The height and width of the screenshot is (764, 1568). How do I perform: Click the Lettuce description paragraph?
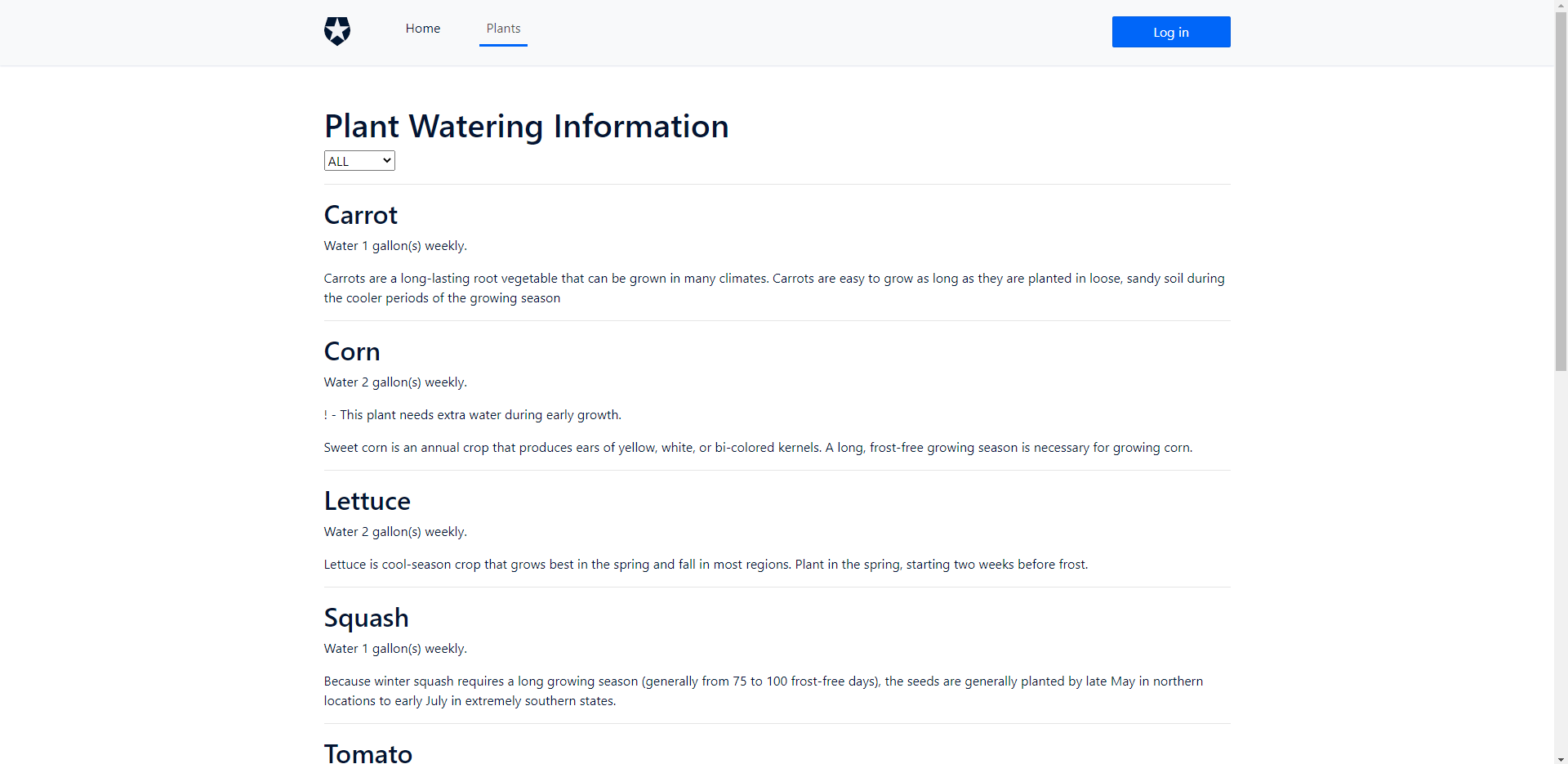click(x=706, y=565)
